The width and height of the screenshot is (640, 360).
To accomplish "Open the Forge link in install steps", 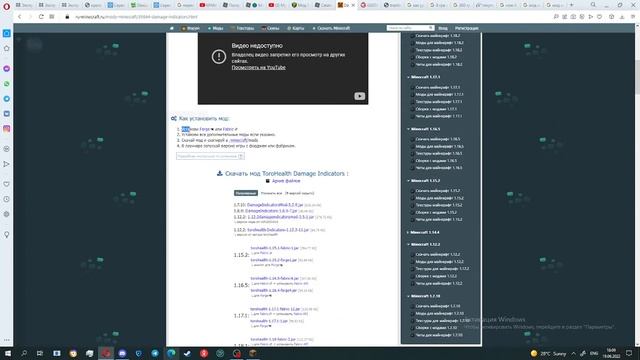I will [205, 129].
